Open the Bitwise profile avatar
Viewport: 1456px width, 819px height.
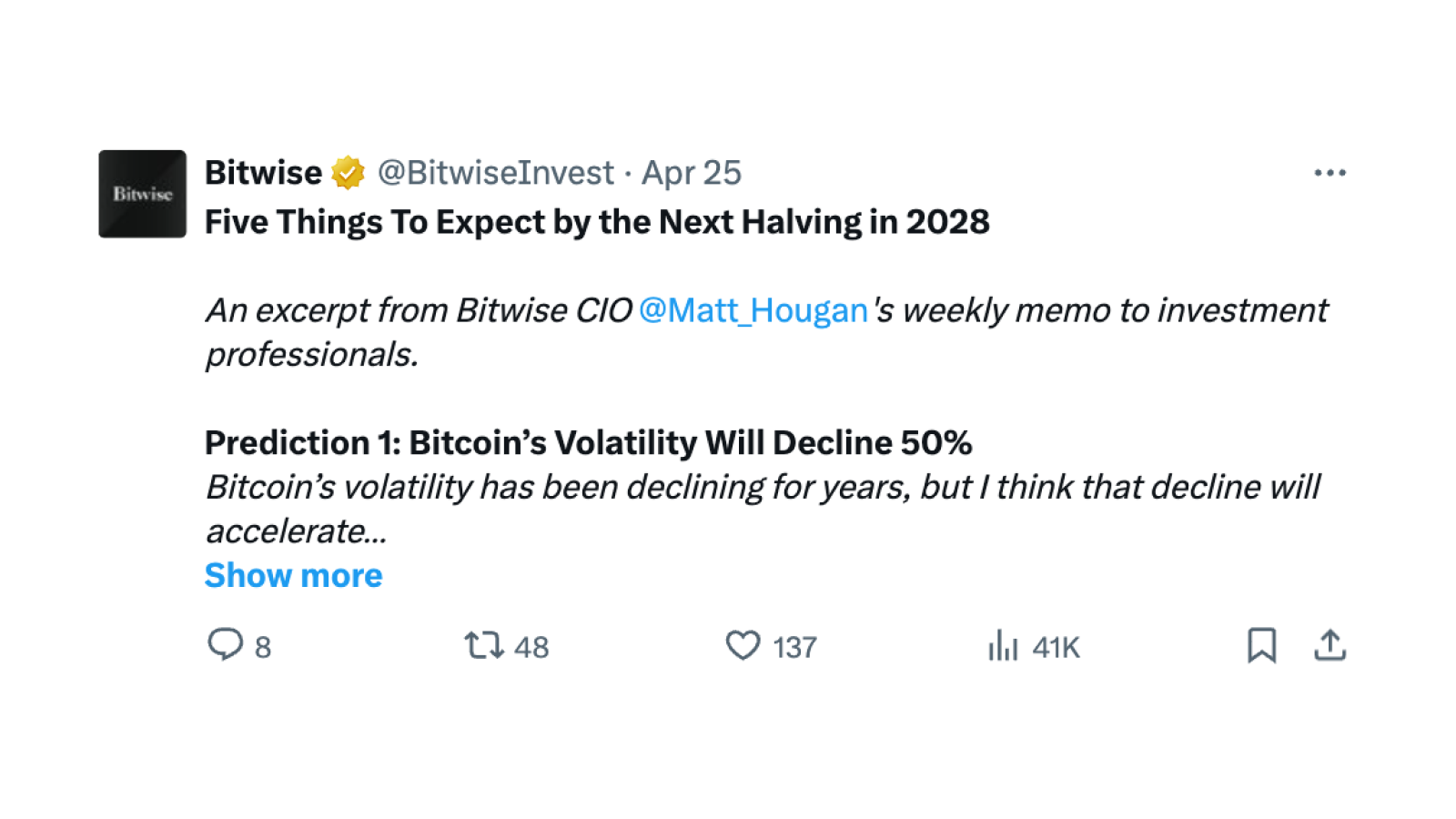click(142, 194)
